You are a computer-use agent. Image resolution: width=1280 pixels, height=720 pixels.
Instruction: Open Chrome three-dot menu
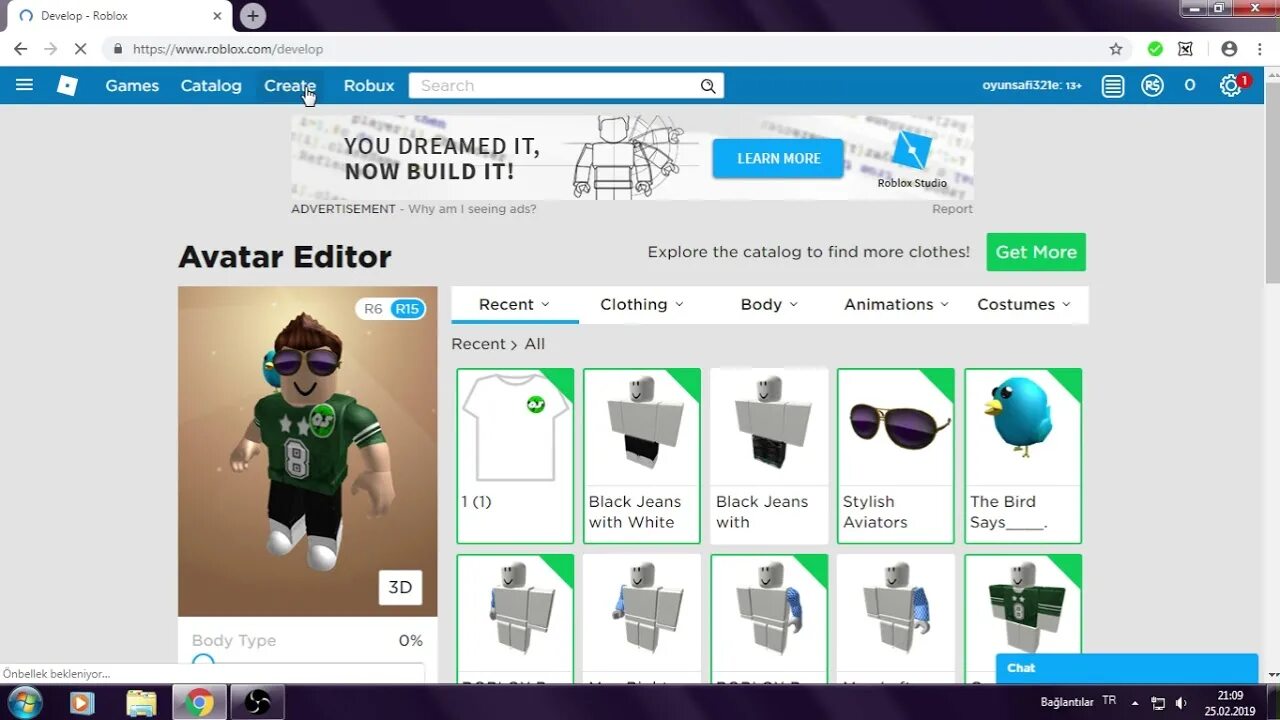1260,48
